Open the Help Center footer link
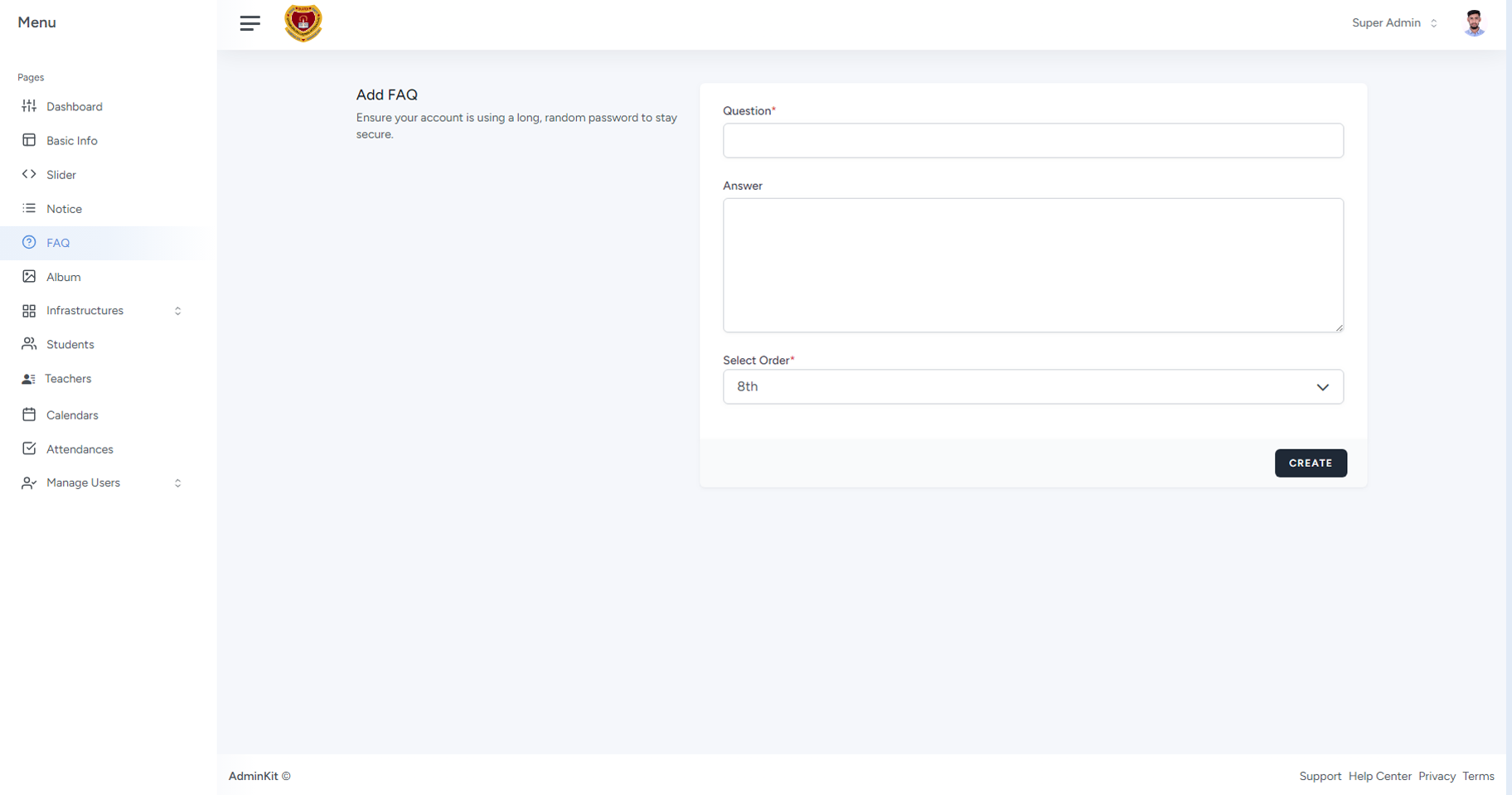1512x795 pixels. 1379,776
